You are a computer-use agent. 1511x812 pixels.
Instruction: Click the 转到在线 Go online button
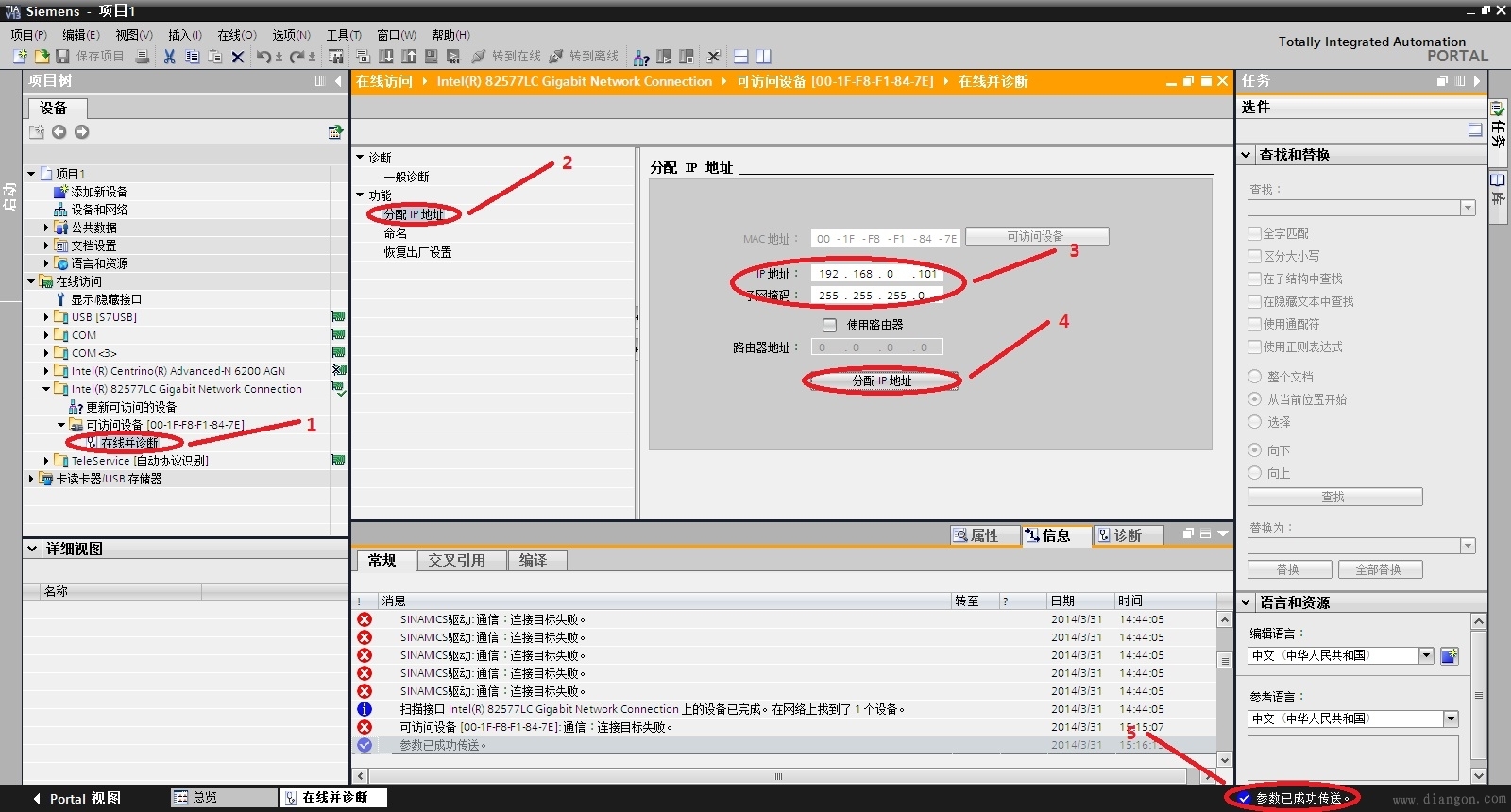coord(506,57)
